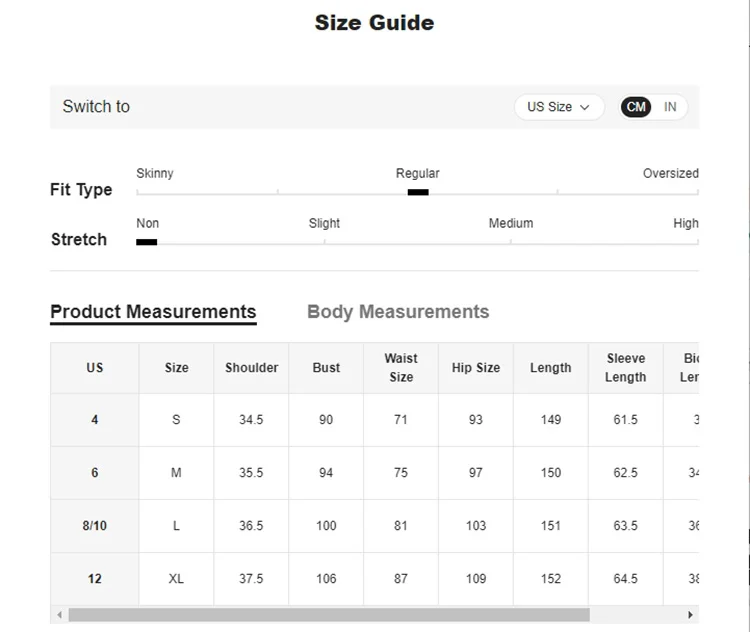Open the US Size dropdown

pyautogui.click(x=559, y=107)
